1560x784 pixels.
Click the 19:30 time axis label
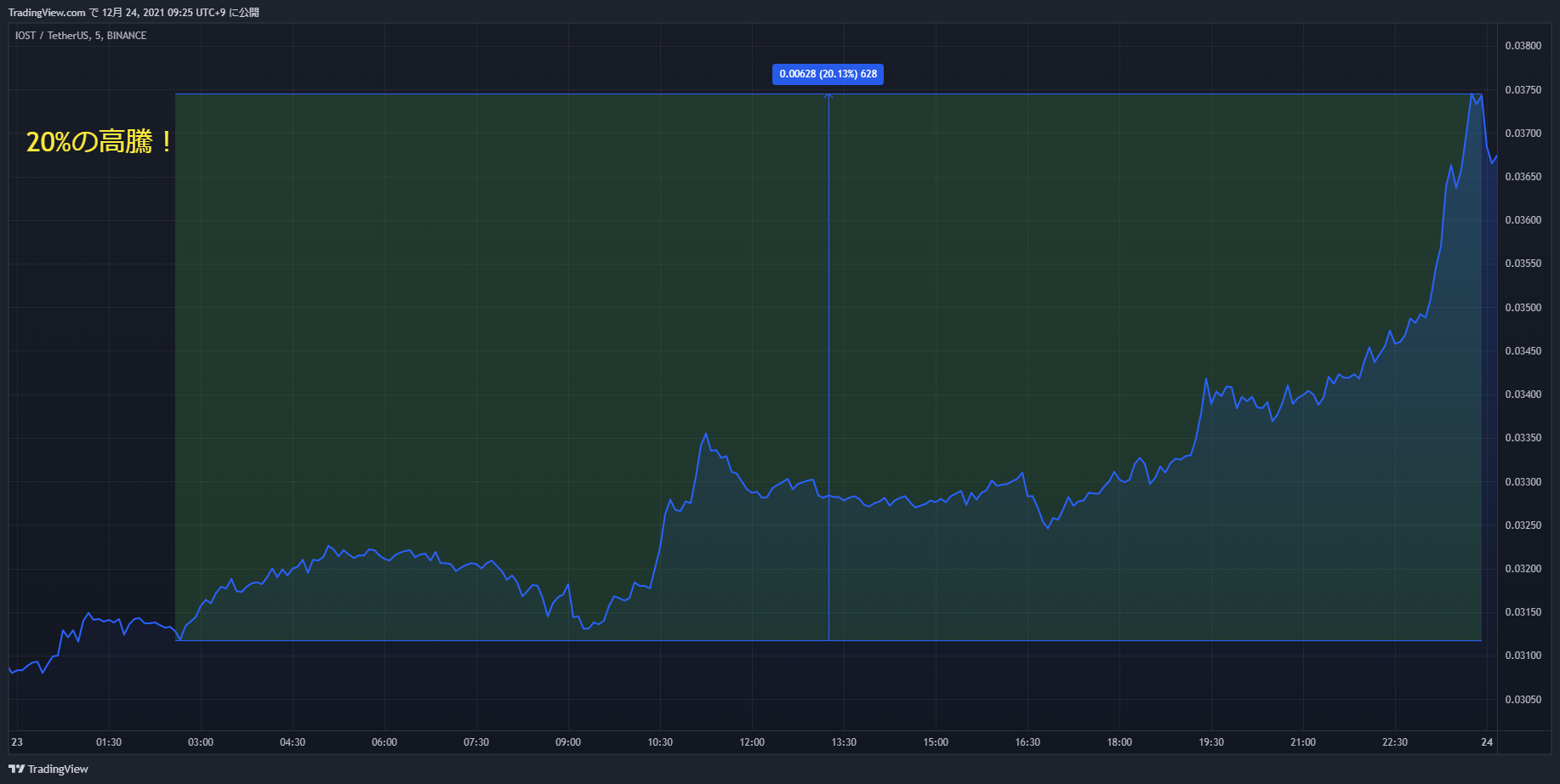(x=1211, y=742)
